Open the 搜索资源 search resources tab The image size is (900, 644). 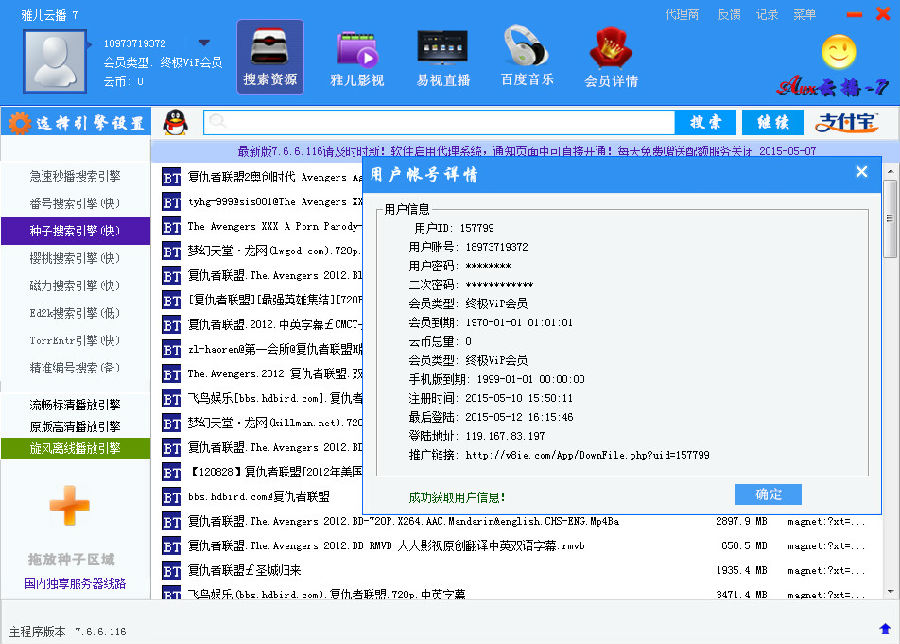point(270,57)
